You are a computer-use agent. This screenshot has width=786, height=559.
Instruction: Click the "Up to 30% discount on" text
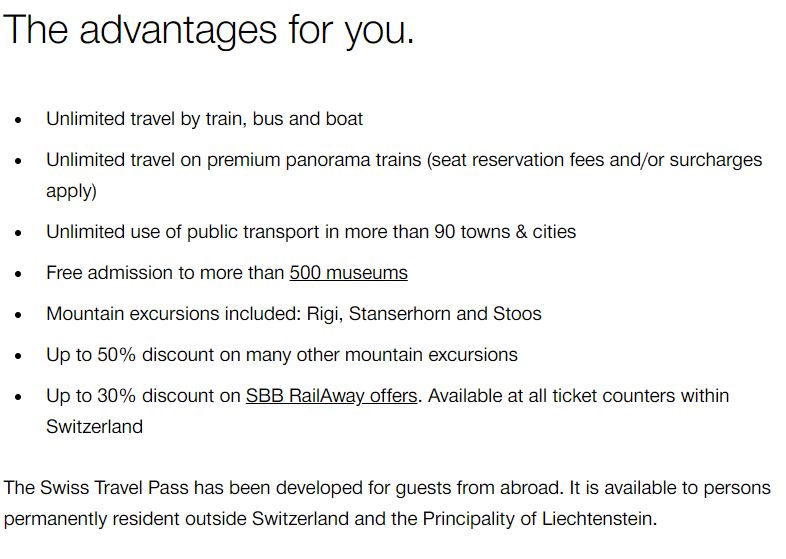(143, 396)
